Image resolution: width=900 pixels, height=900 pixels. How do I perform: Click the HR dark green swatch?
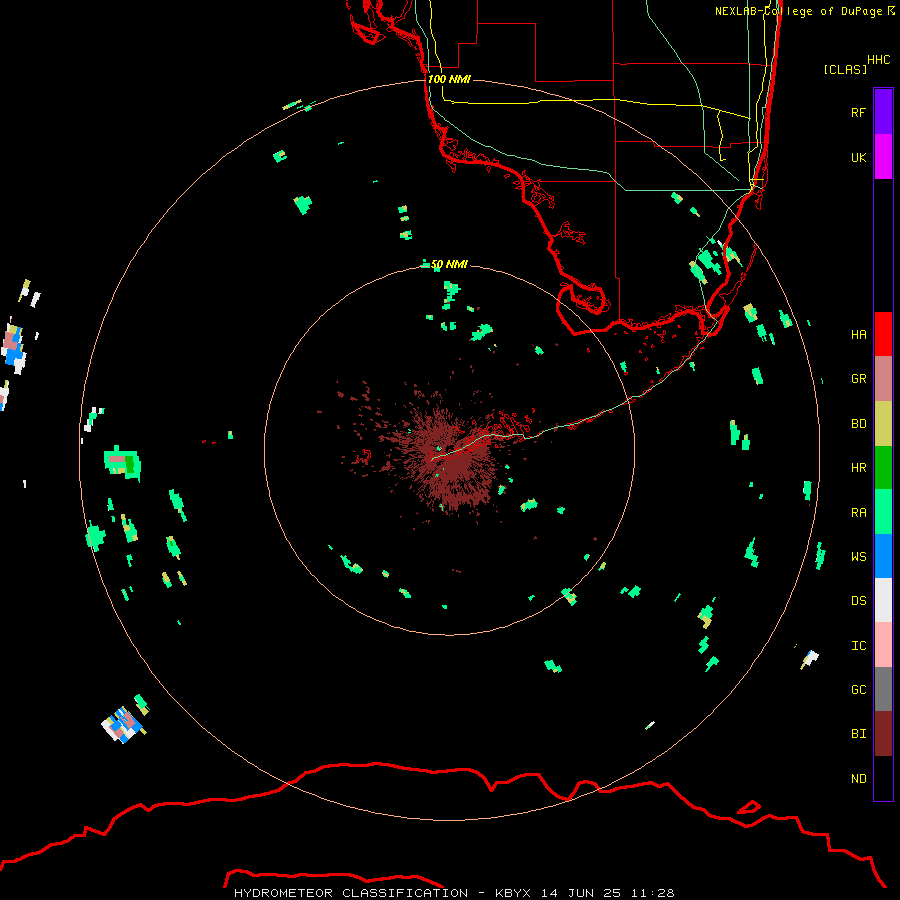(x=883, y=468)
